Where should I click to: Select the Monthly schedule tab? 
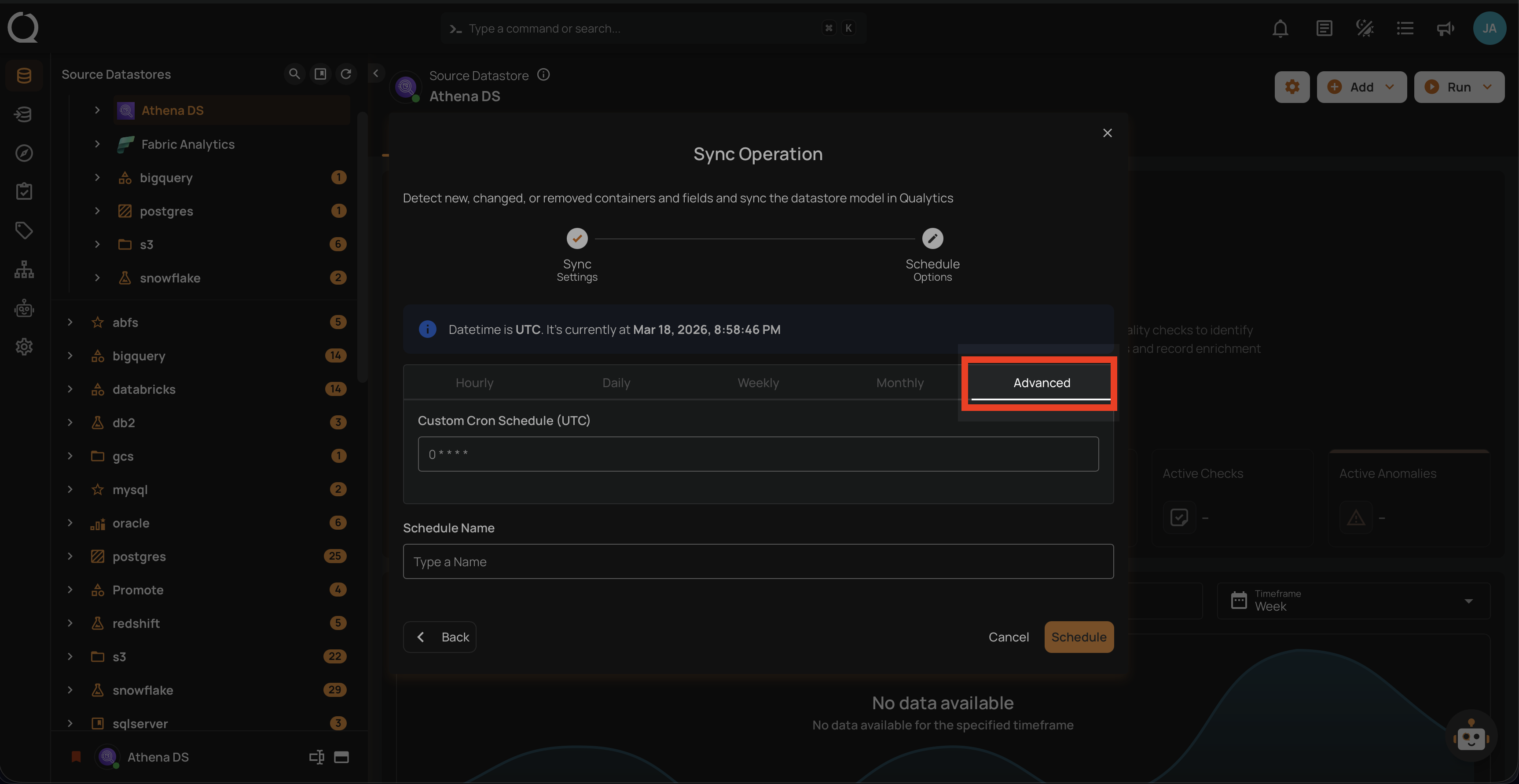[x=900, y=383]
